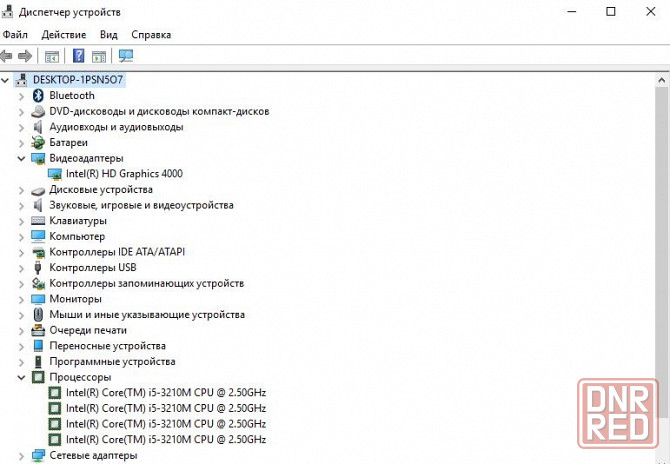Open the Действие menu

(64, 35)
